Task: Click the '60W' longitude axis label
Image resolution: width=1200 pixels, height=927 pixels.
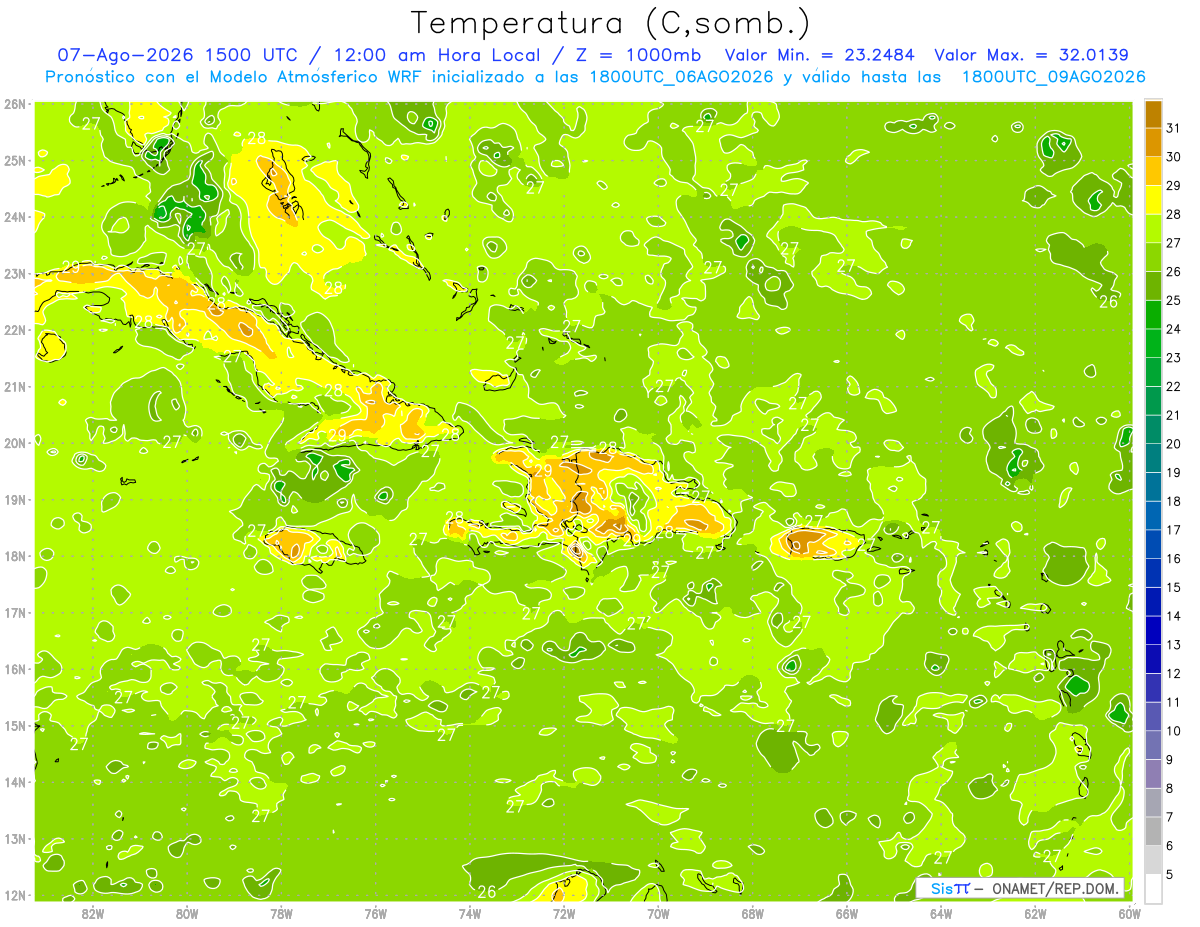Action: point(1129,913)
